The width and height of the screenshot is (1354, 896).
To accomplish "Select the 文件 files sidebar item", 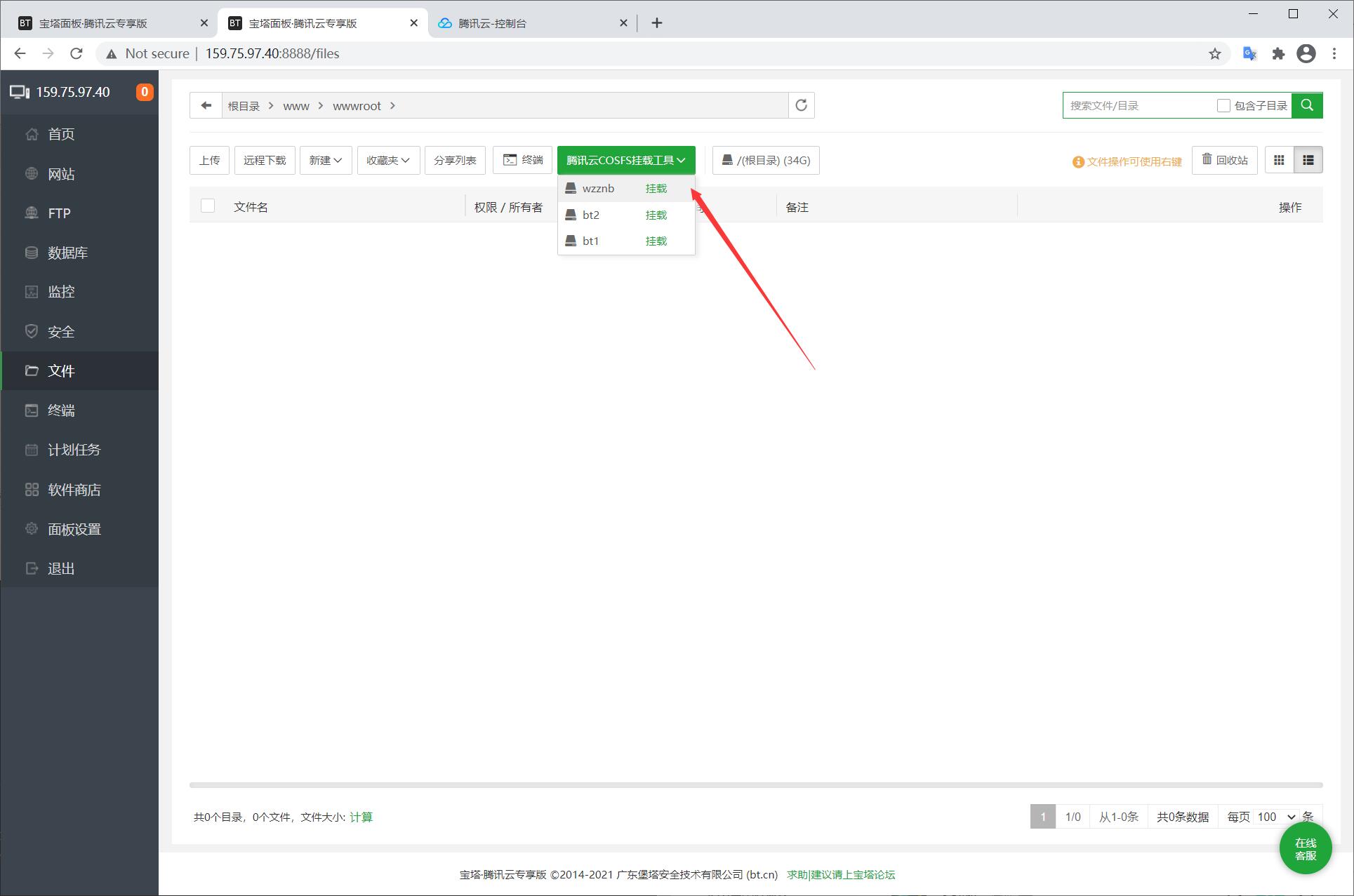I will 79,371.
